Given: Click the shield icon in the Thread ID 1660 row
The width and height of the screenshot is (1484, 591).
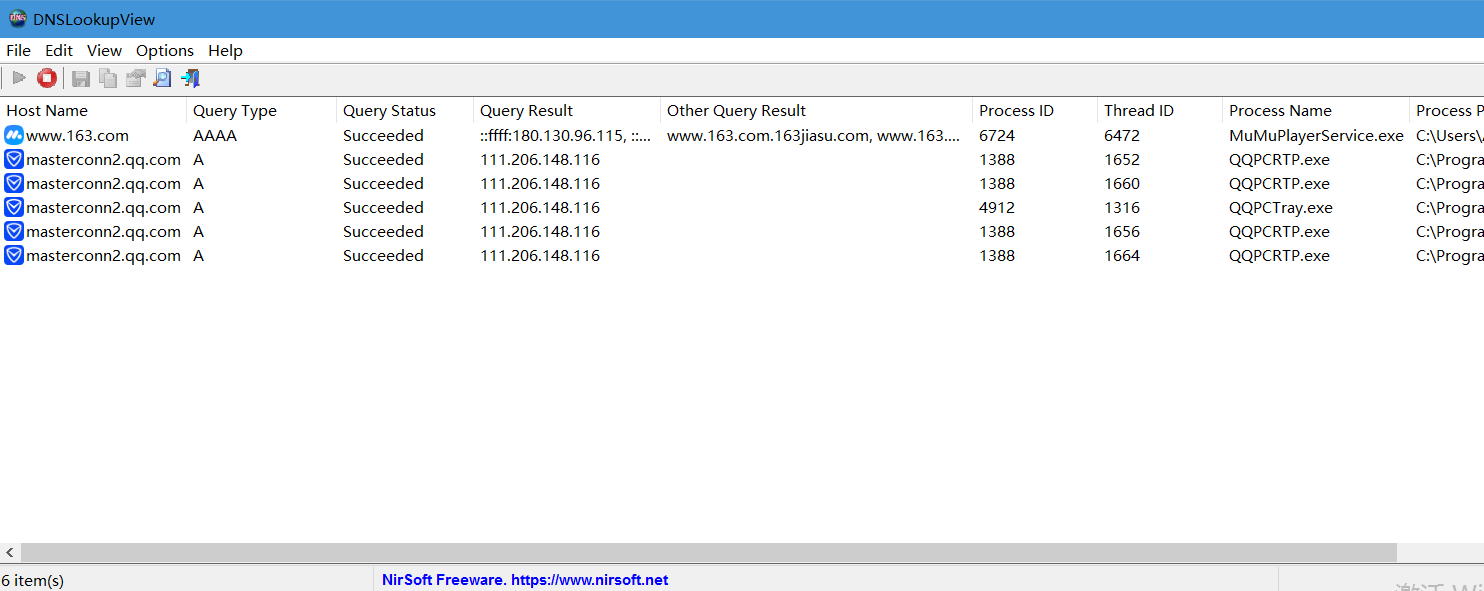Looking at the screenshot, I should (x=14, y=183).
